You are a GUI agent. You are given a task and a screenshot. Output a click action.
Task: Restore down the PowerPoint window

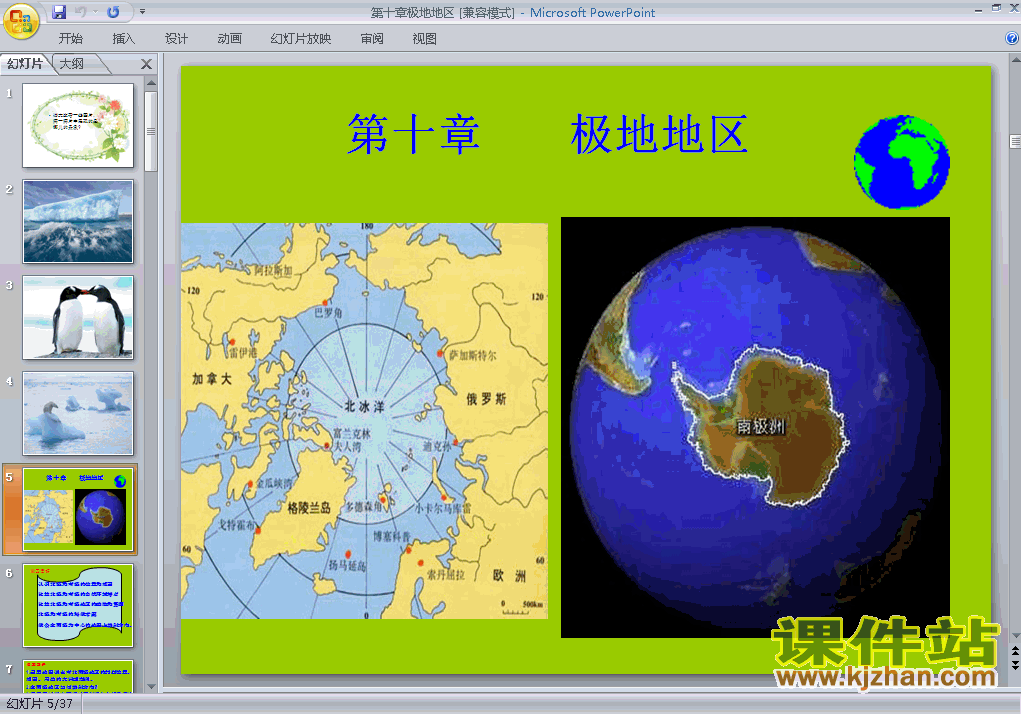click(x=996, y=8)
